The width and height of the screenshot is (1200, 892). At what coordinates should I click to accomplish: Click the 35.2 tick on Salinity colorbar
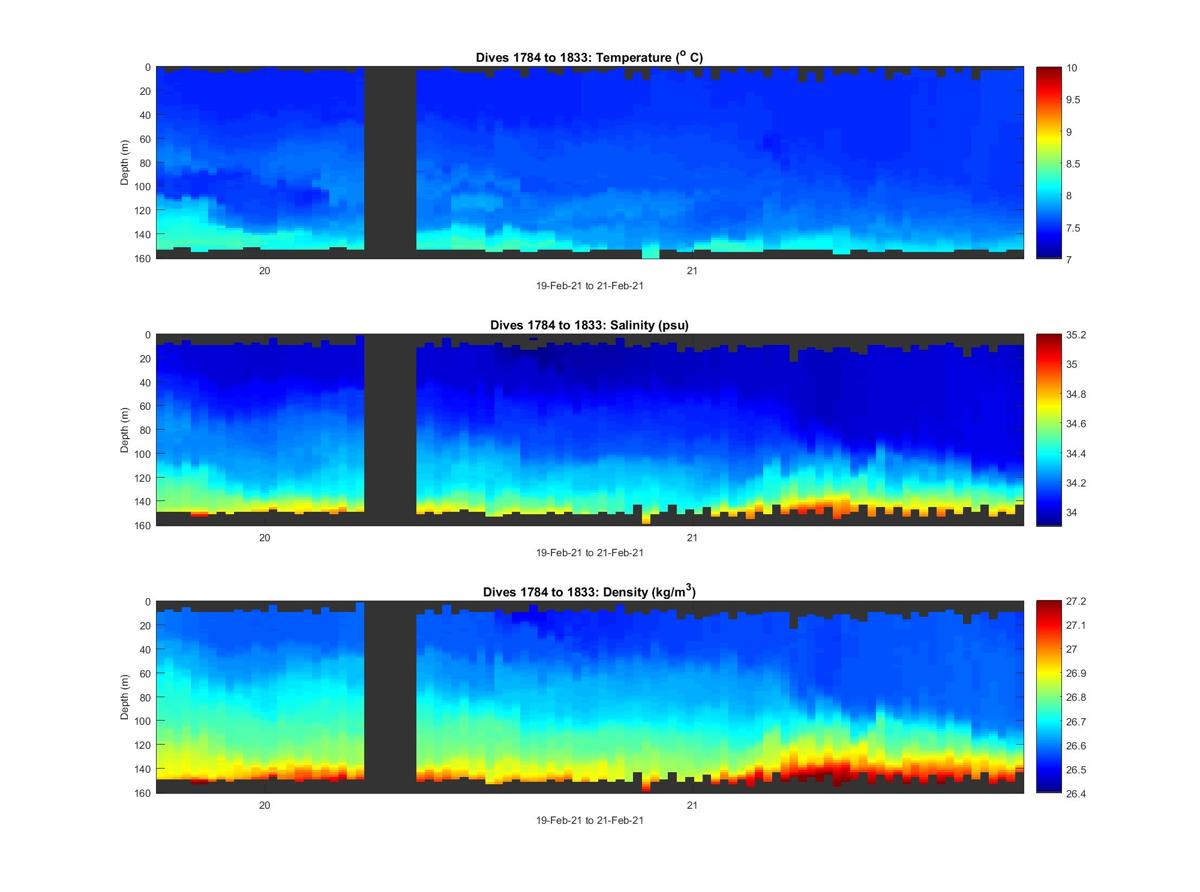click(x=1078, y=335)
